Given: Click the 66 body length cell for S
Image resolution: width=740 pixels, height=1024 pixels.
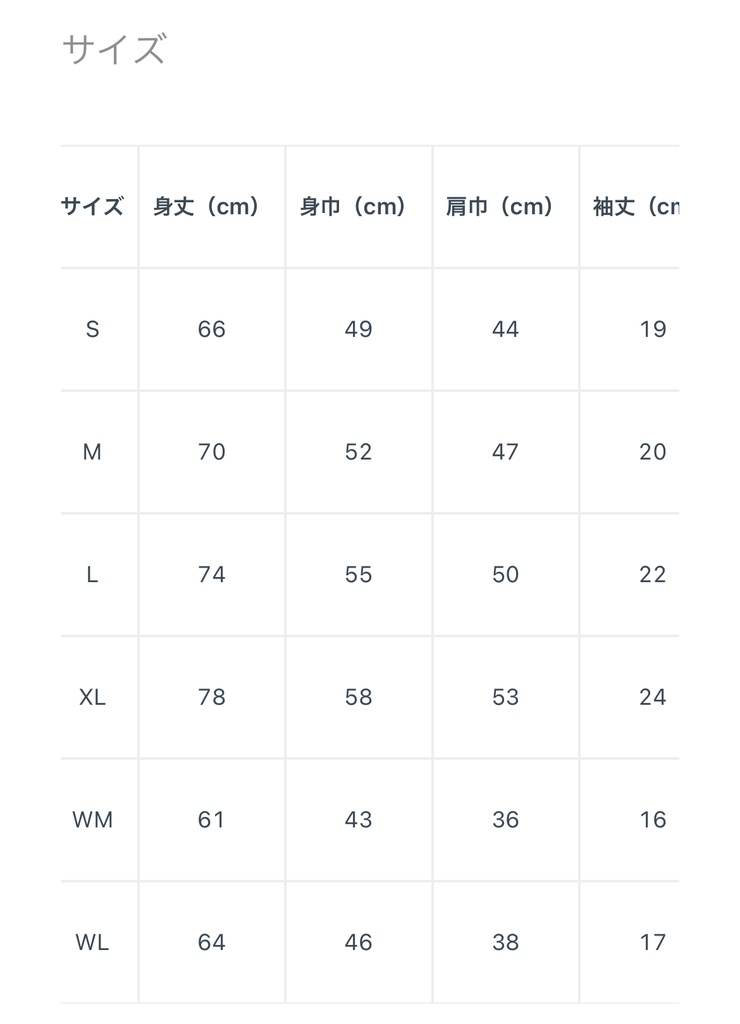Looking at the screenshot, I should [212, 330].
